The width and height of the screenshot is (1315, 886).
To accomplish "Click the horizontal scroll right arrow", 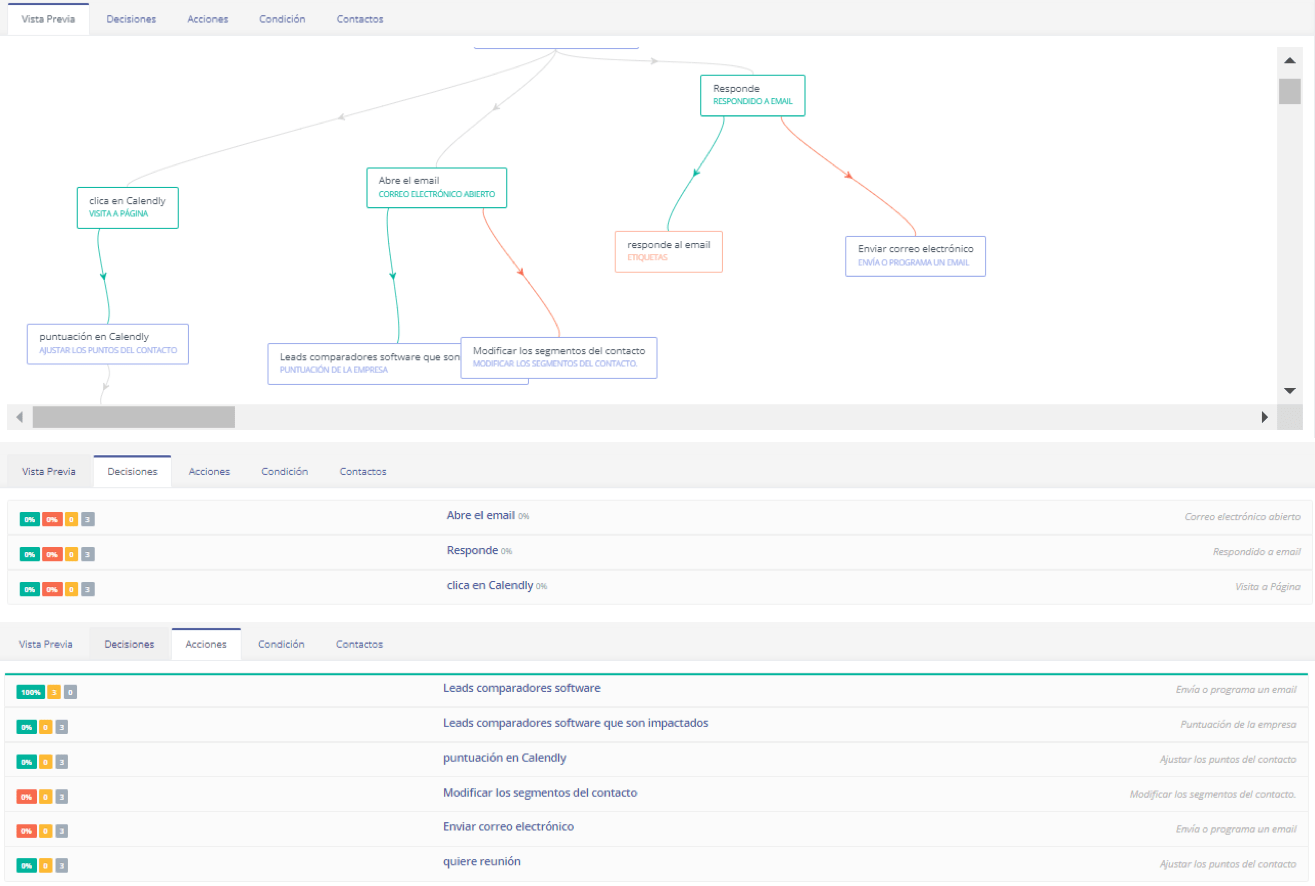I will [x=1264, y=417].
